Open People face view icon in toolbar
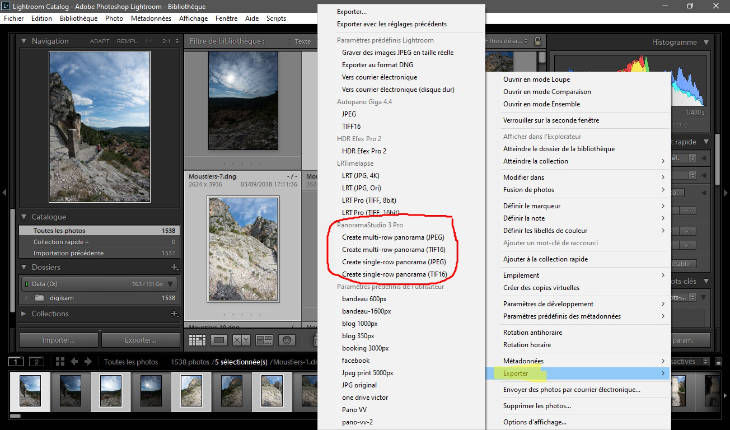 287,340
